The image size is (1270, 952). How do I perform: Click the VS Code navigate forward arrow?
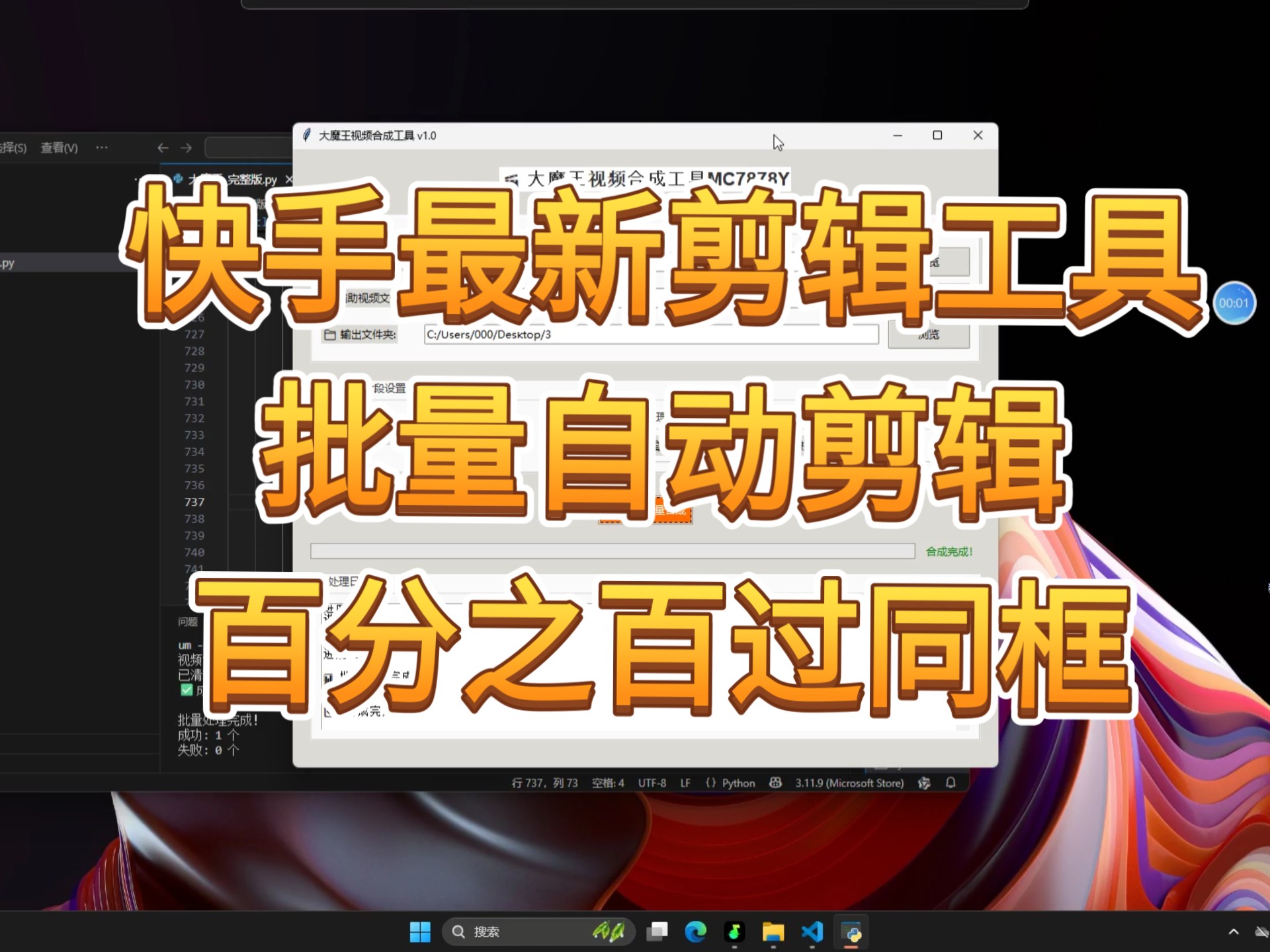(187, 147)
